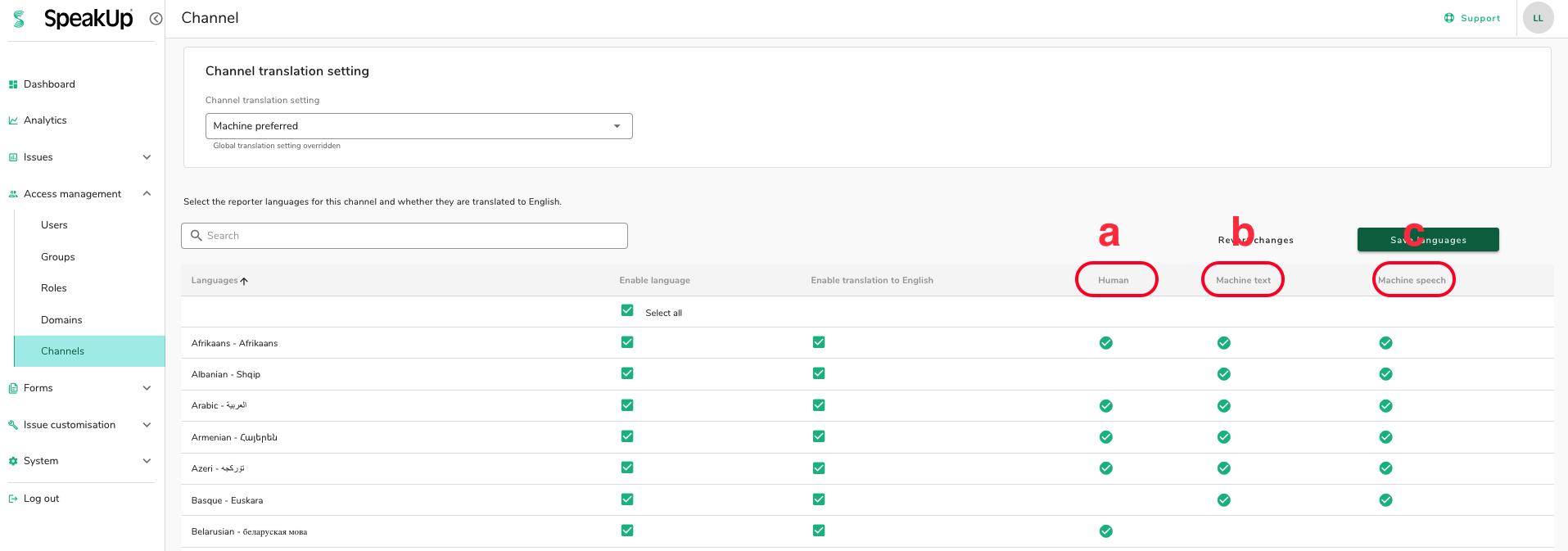Open Dashboard from the sidebar

coord(49,84)
